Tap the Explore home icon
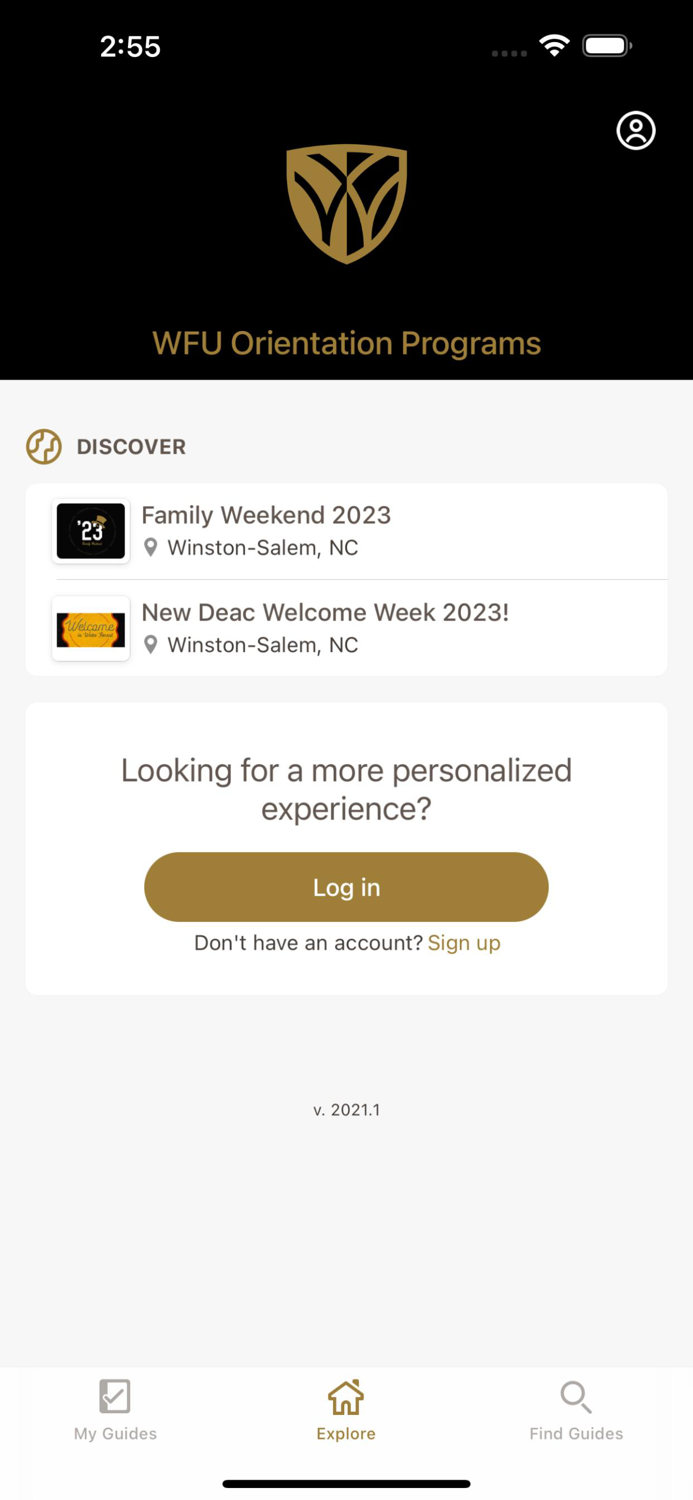The image size is (693, 1500). point(346,1396)
